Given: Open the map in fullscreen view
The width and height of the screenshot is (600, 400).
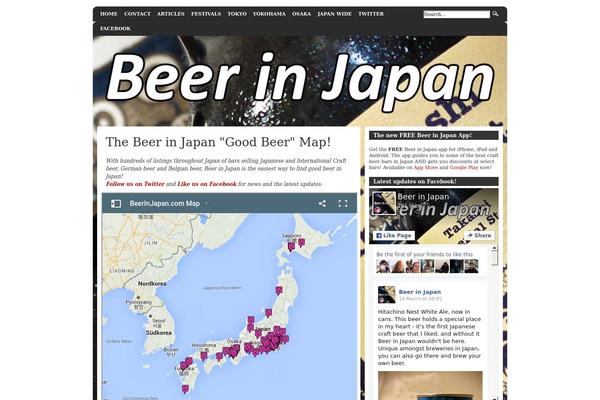Looking at the screenshot, I should click(x=343, y=204).
